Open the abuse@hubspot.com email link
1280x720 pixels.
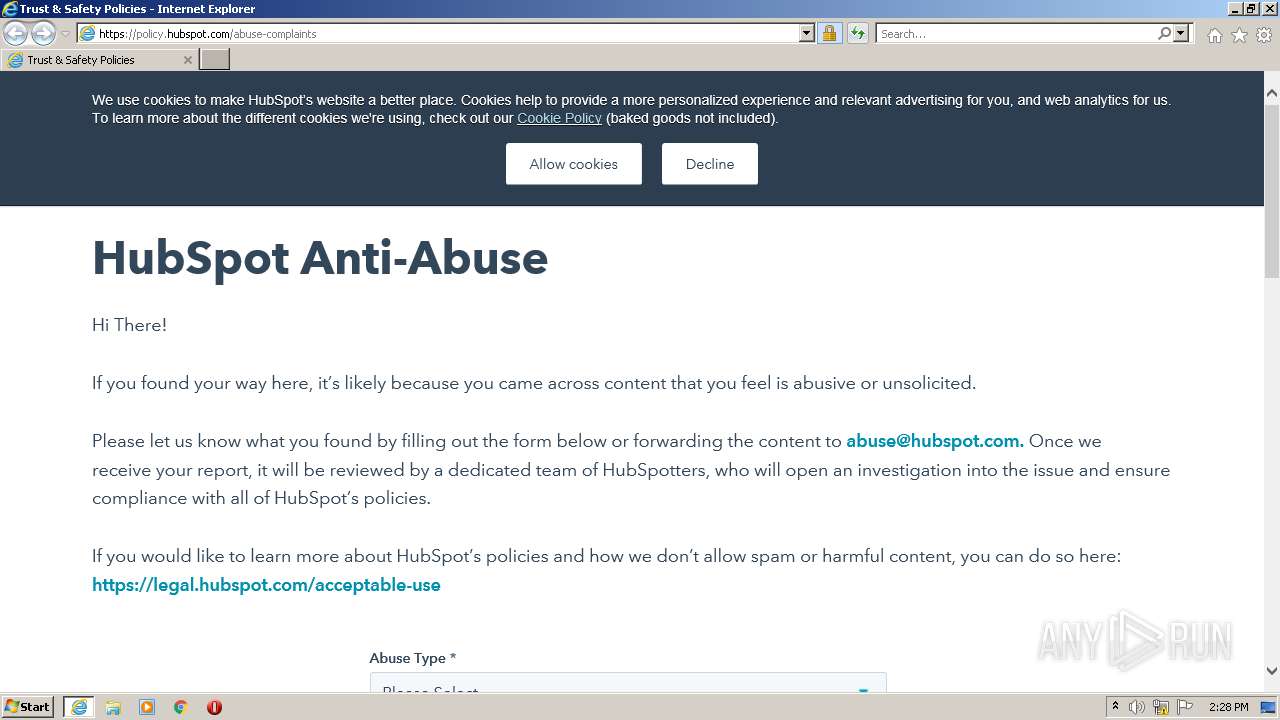(934, 441)
